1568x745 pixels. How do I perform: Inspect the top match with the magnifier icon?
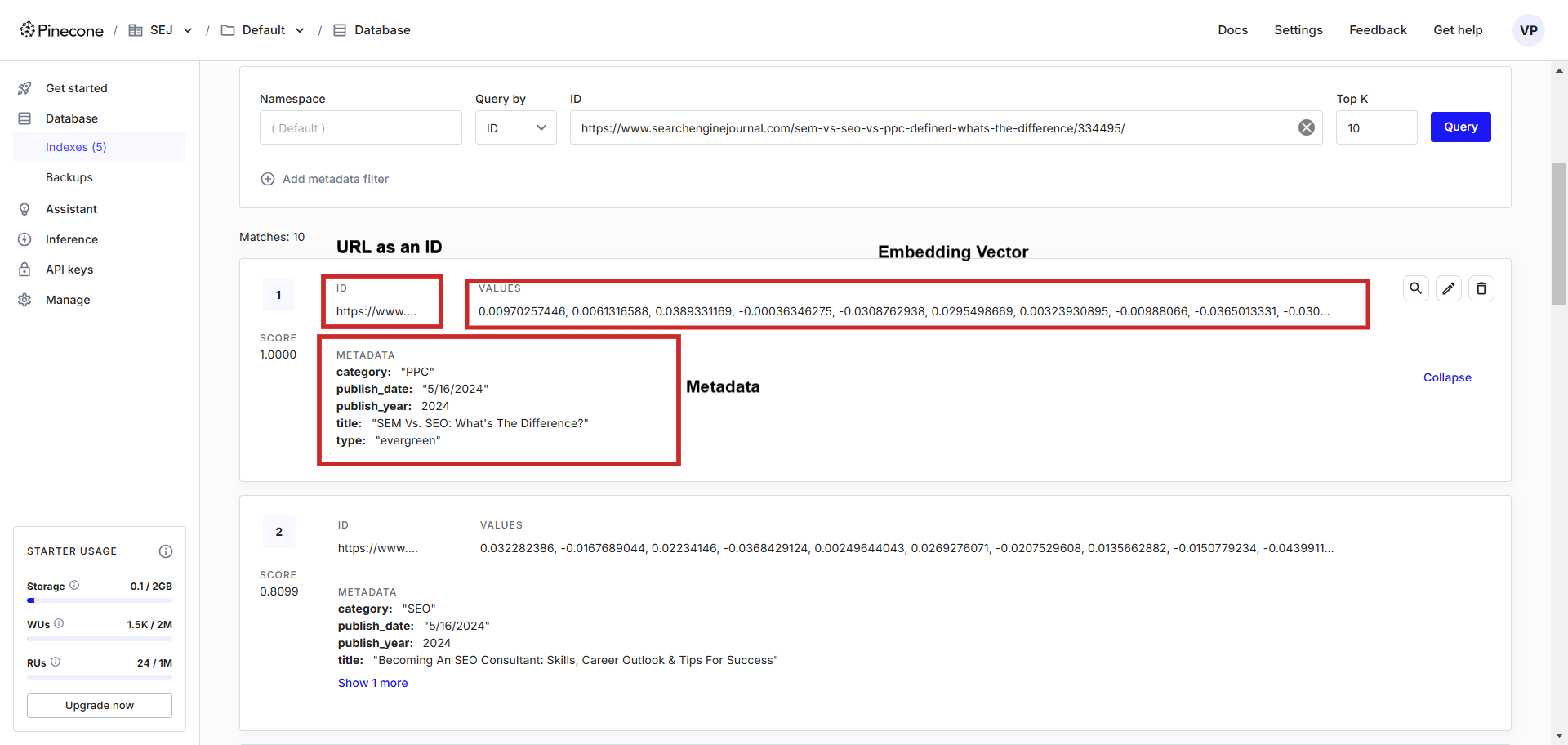tap(1415, 288)
